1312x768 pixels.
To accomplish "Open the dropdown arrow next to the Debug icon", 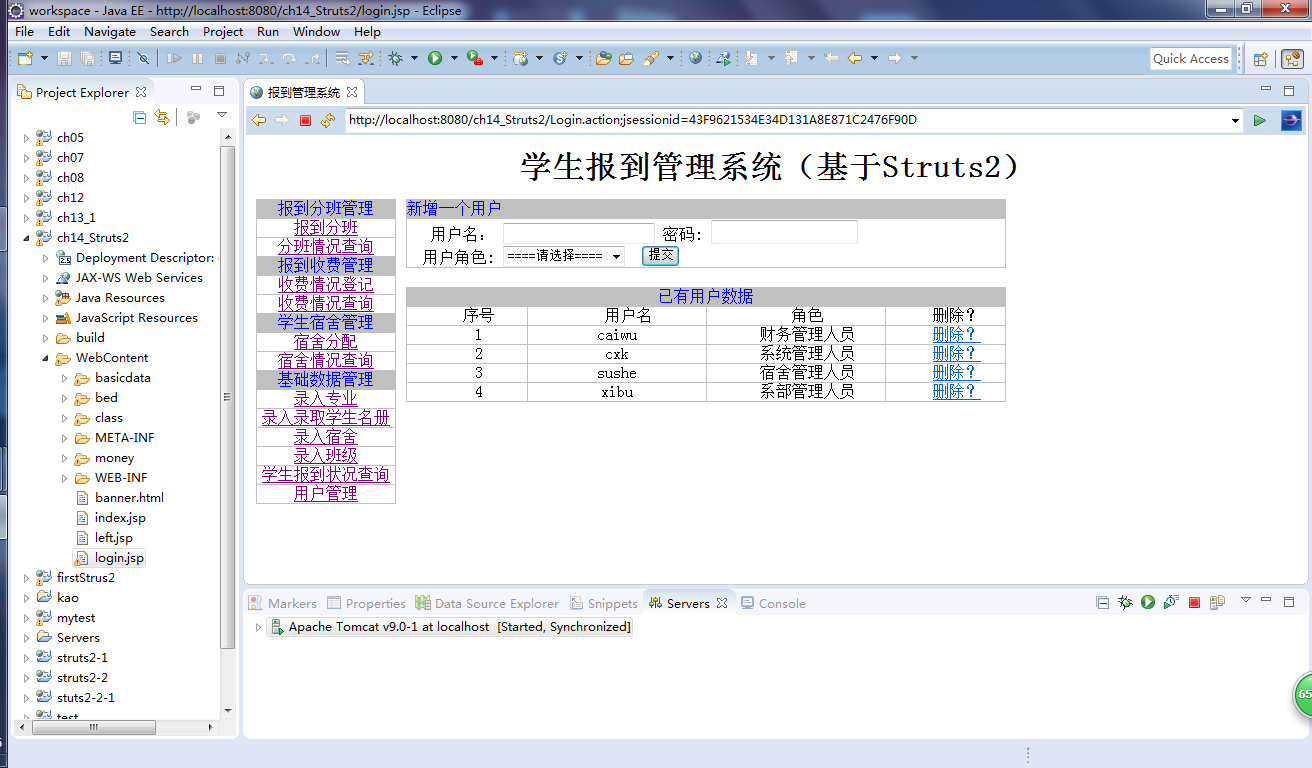I will (414, 58).
